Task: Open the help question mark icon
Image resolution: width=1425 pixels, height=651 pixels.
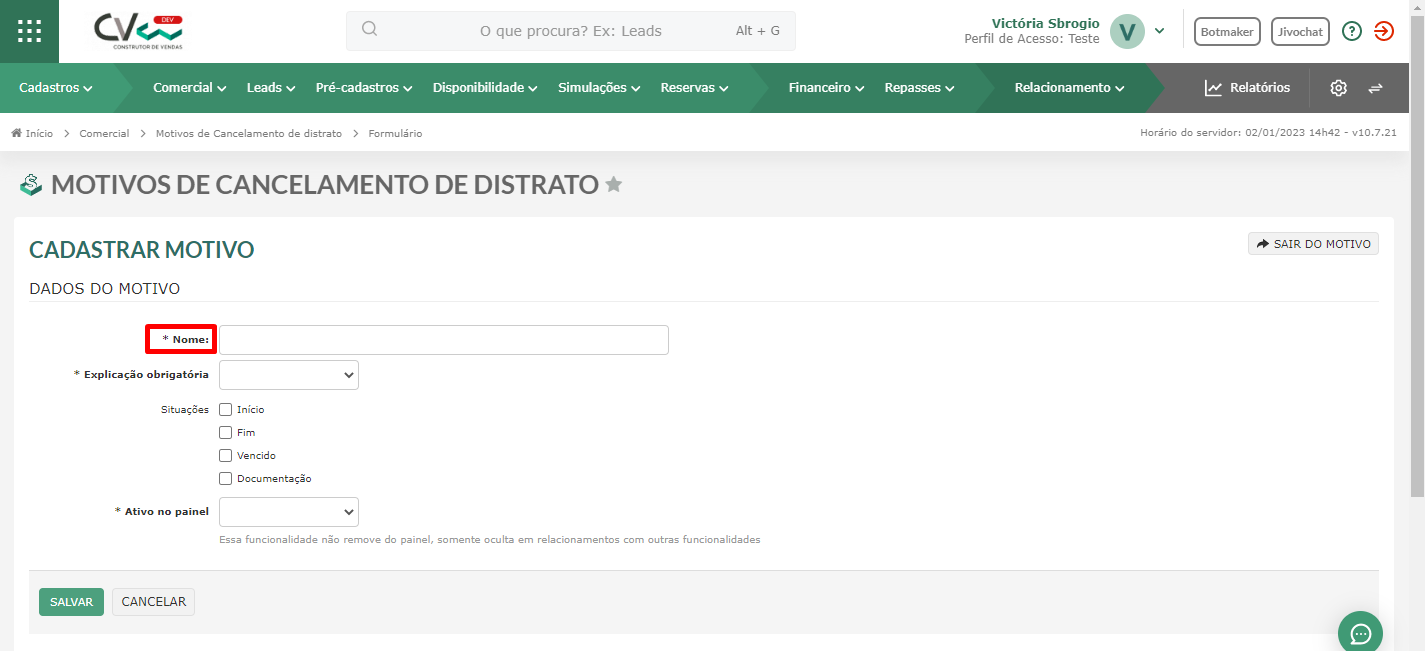Action: tap(1352, 31)
